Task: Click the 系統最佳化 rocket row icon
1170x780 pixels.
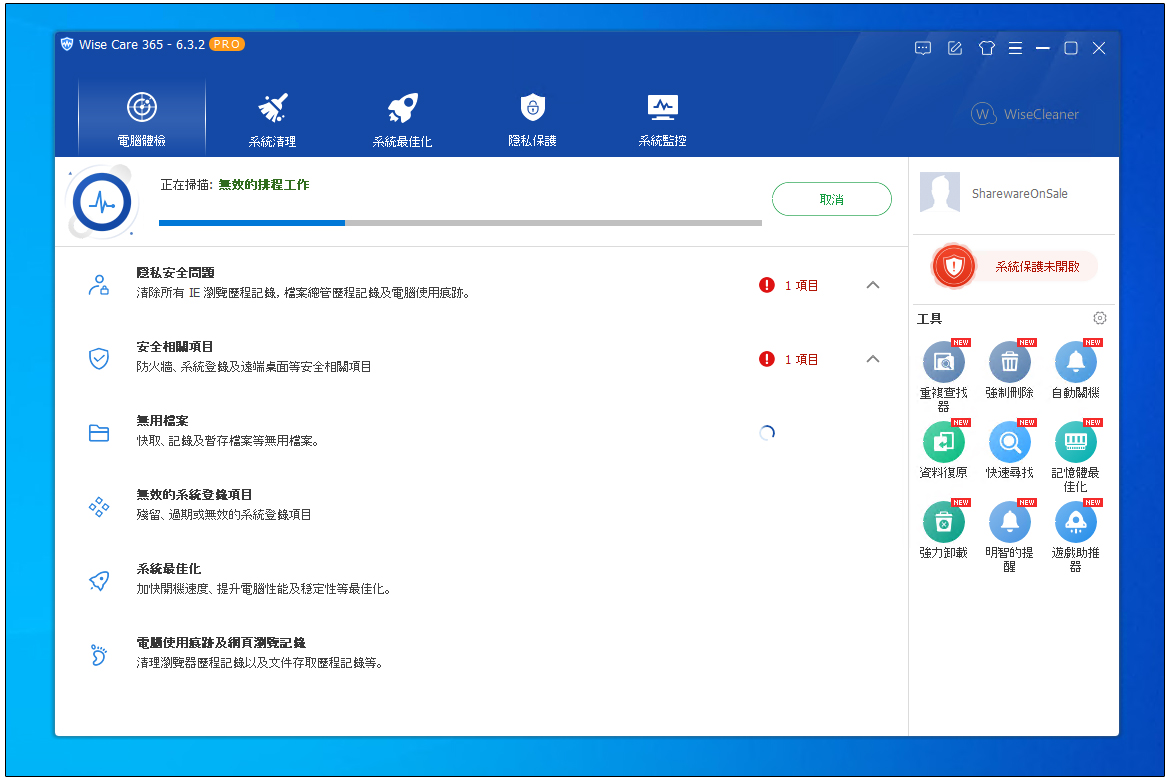Action: click(98, 581)
